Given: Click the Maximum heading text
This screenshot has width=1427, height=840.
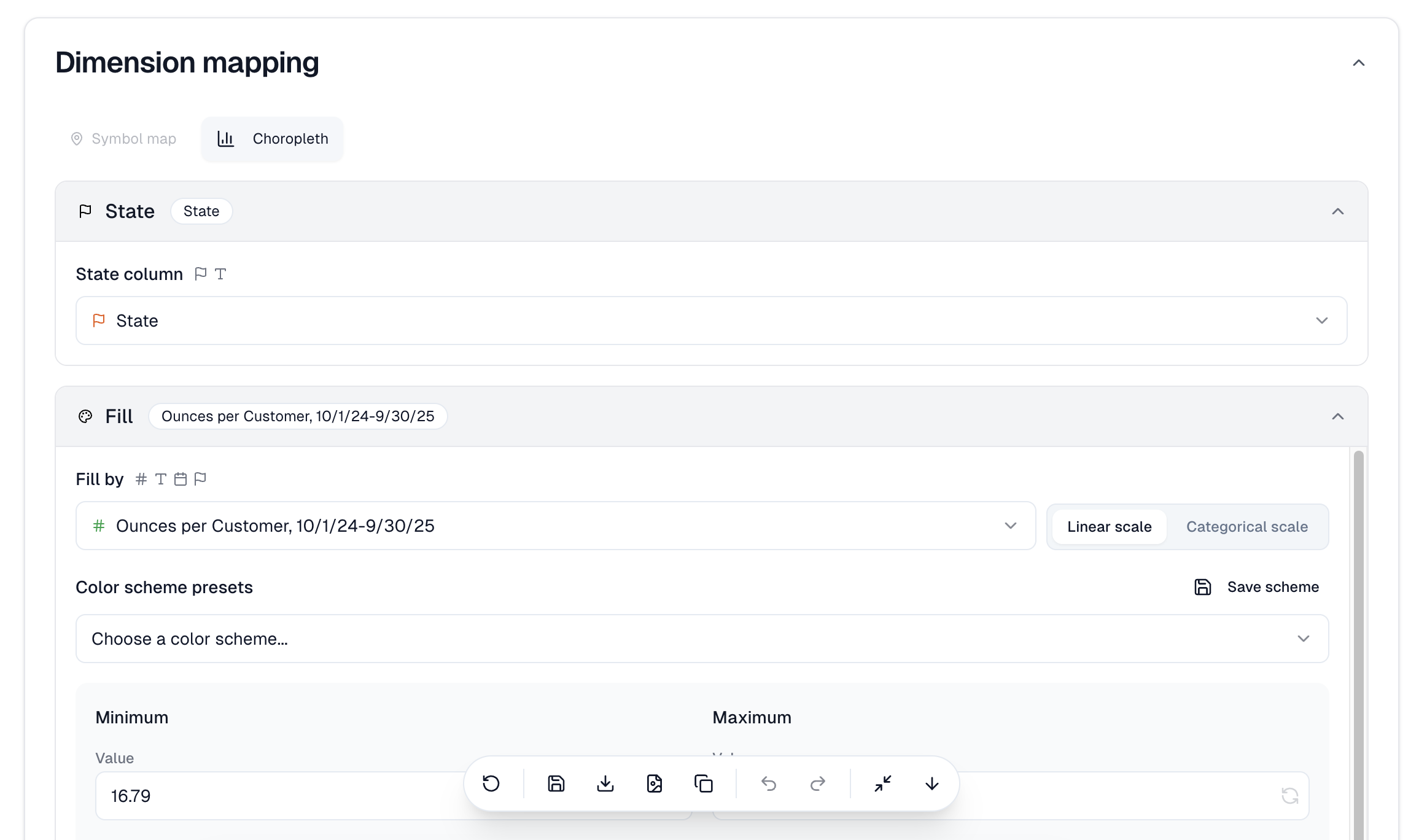Looking at the screenshot, I should 752,717.
